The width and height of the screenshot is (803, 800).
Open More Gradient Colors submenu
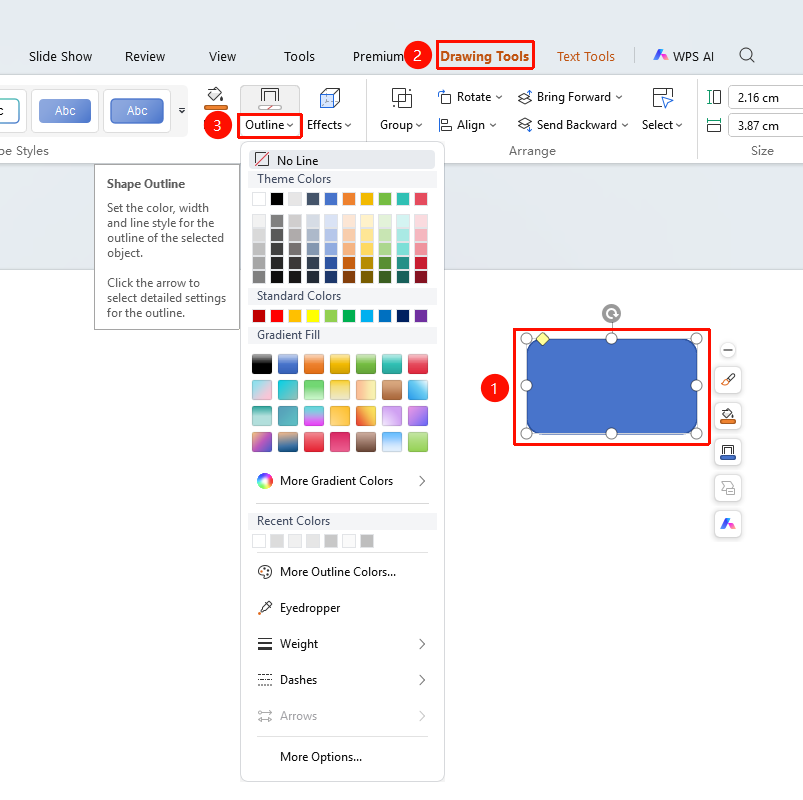pyautogui.click(x=342, y=481)
